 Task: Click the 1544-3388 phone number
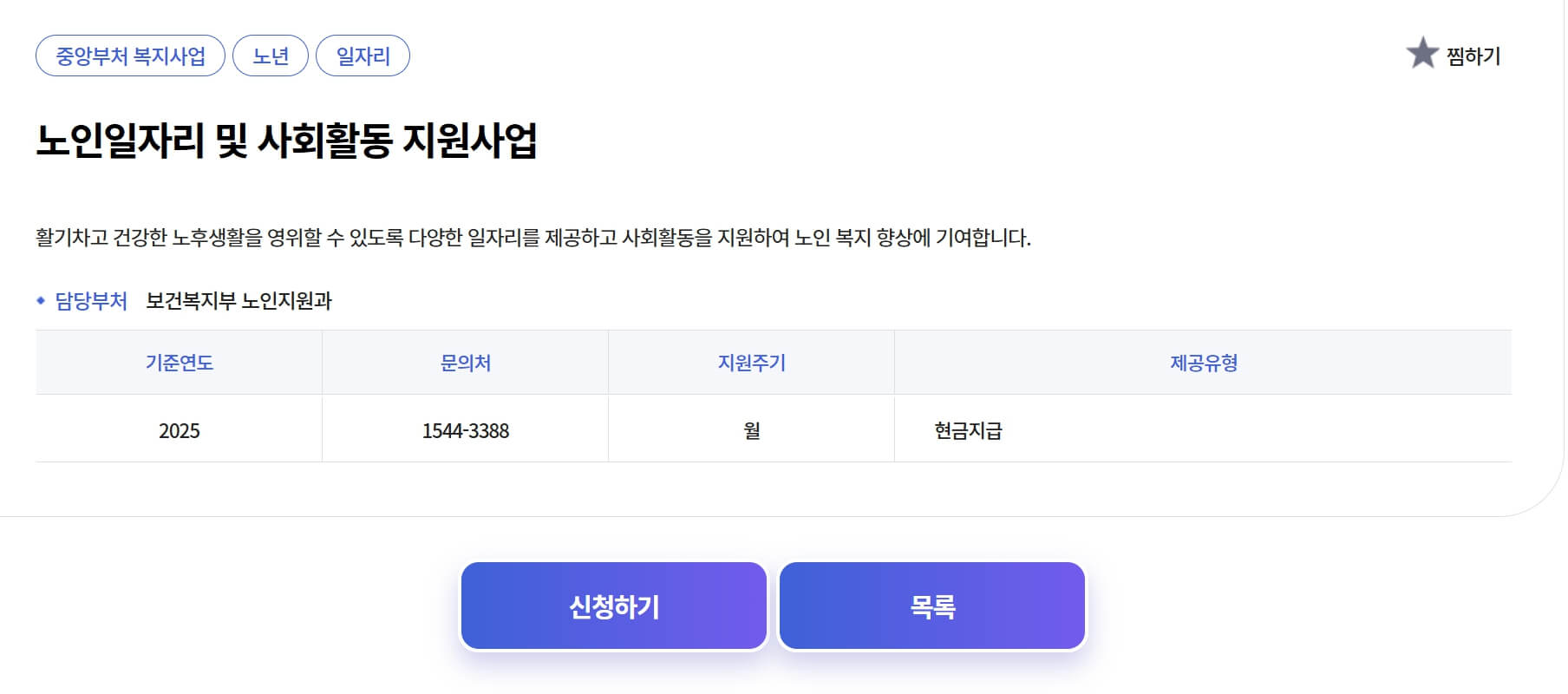click(x=466, y=430)
